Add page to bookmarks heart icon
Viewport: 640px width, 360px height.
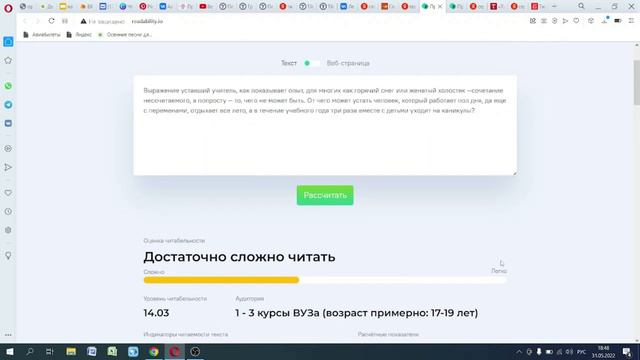coord(576,21)
